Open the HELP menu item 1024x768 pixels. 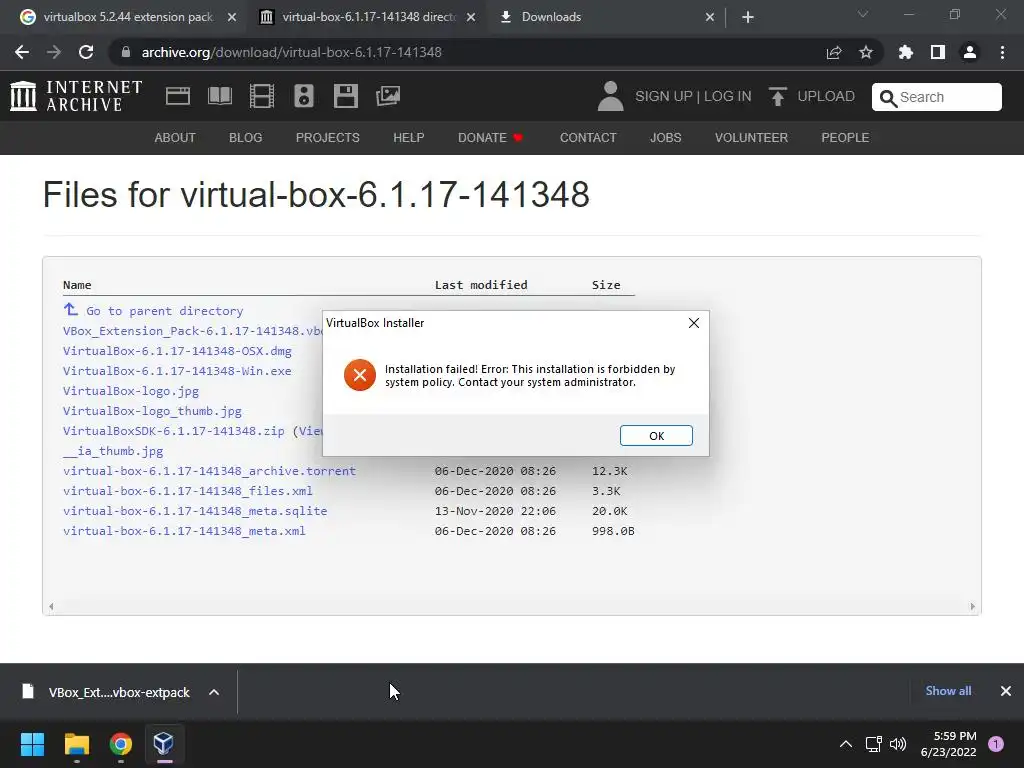pyautogui.click(x=409, y=138)
